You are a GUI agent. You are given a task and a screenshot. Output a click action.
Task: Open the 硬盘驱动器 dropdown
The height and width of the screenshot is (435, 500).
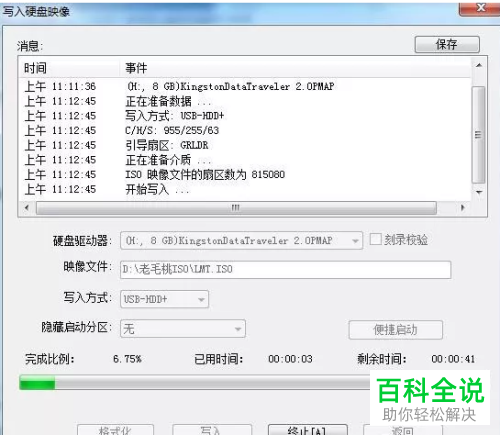point(241,240)
